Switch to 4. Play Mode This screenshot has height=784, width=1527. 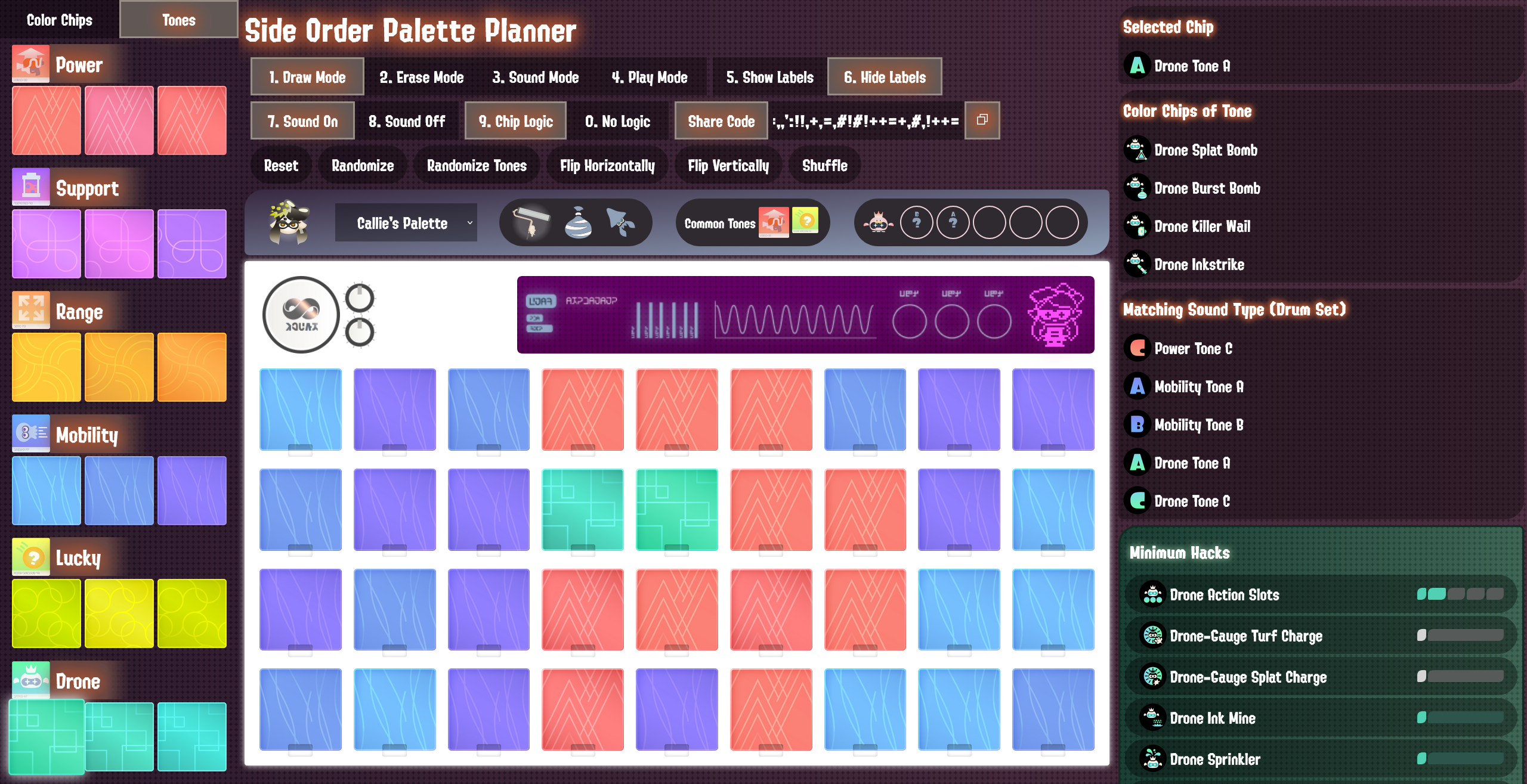pyautogui.click(x=650, y=77)
